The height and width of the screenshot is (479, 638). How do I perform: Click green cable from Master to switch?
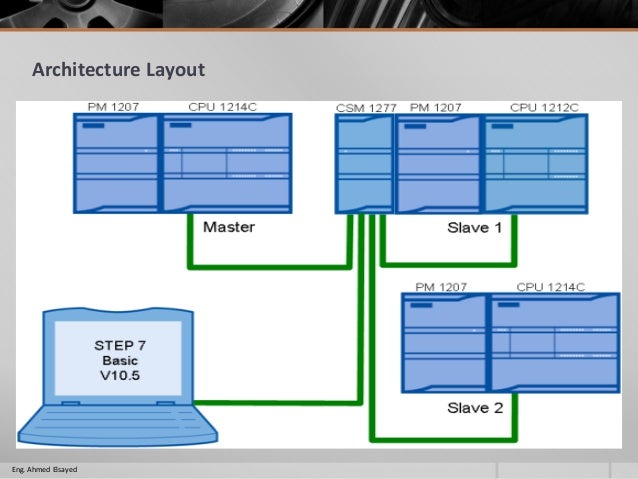point(269,267)
